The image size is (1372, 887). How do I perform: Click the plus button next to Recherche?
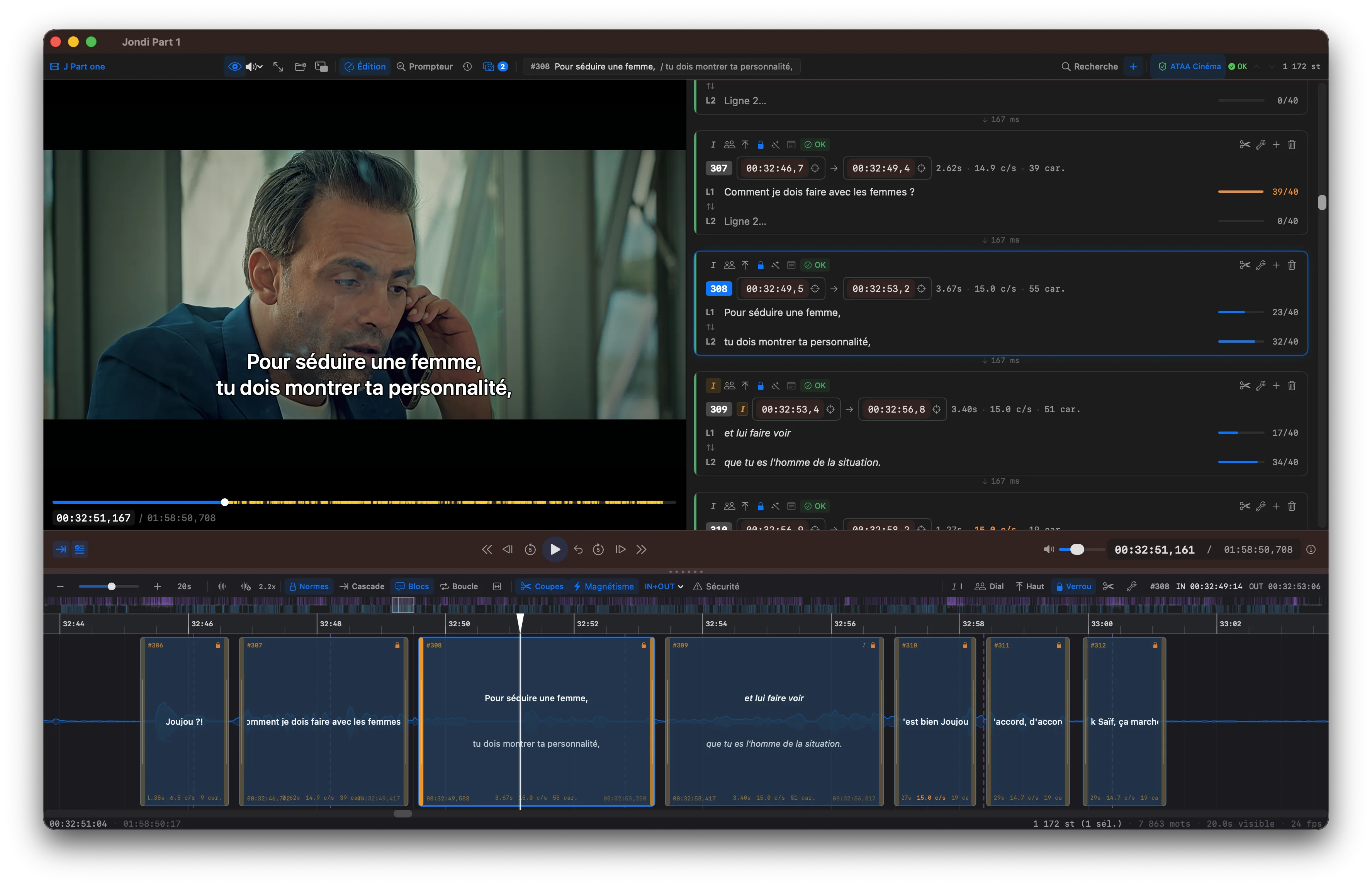pyautogui.click(x=1133, y=67)
